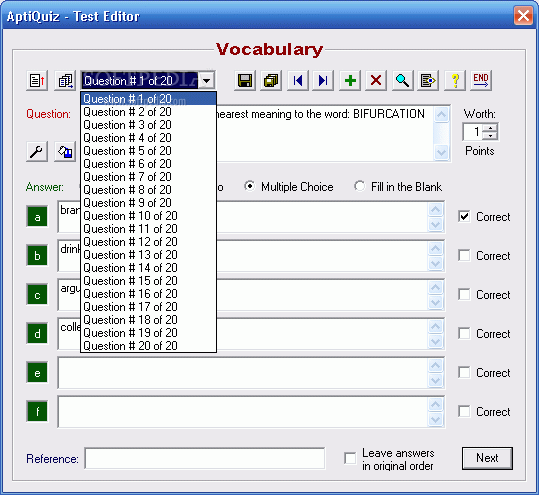Collapse the question selector dropdown arrow
The height and width of the screenshot is (495, 539).
[x=206, y=81]
